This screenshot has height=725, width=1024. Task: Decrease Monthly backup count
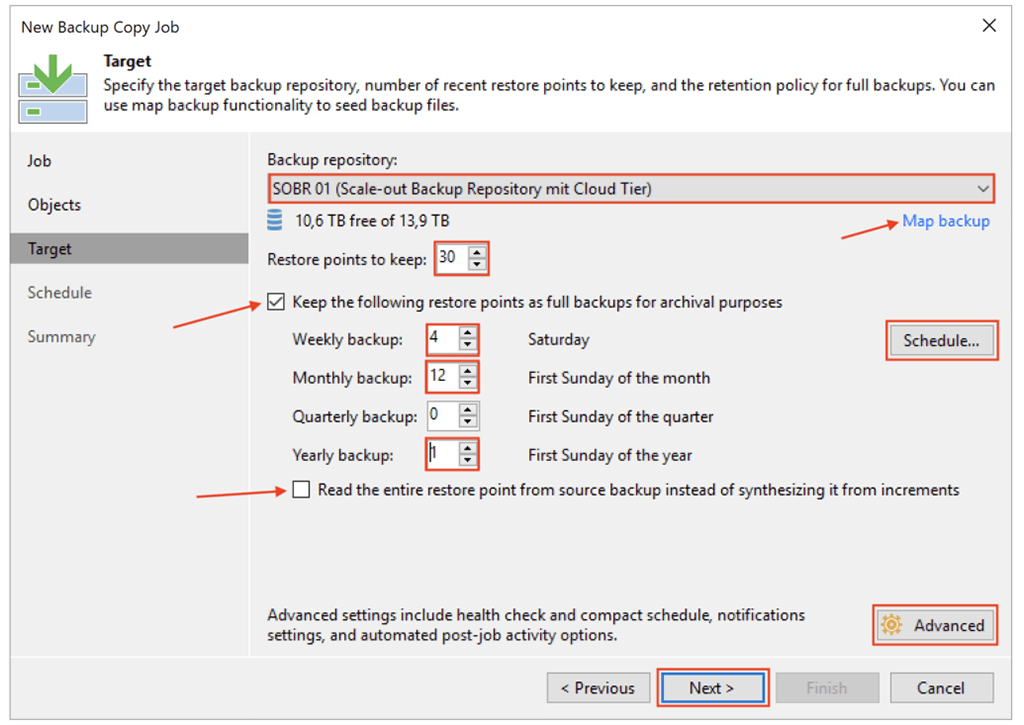click(x=468, y=383)
